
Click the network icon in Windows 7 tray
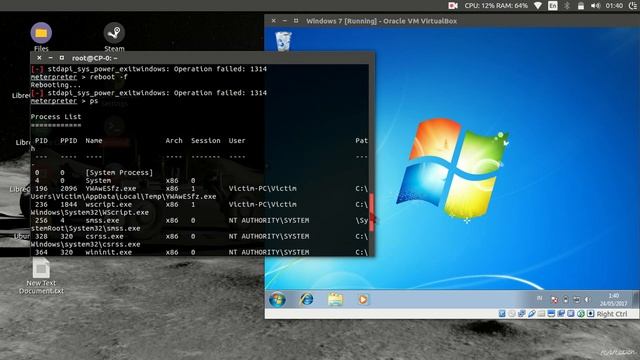(576, 300)
